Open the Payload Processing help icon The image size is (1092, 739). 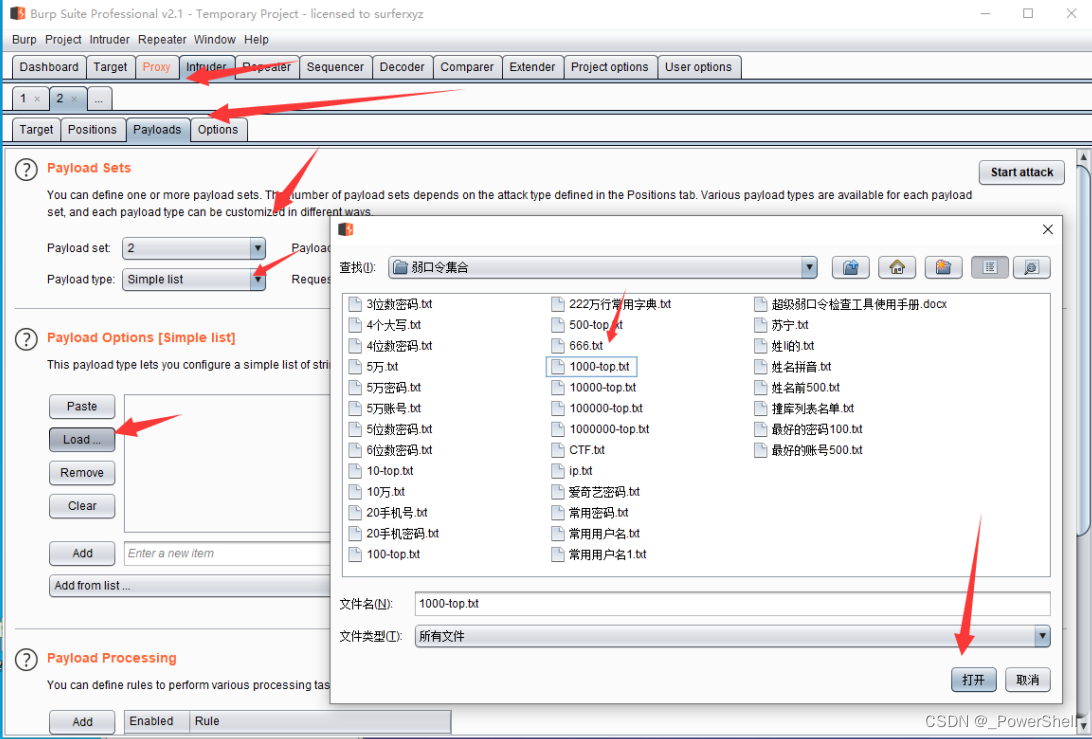click(x=26, y=660)
